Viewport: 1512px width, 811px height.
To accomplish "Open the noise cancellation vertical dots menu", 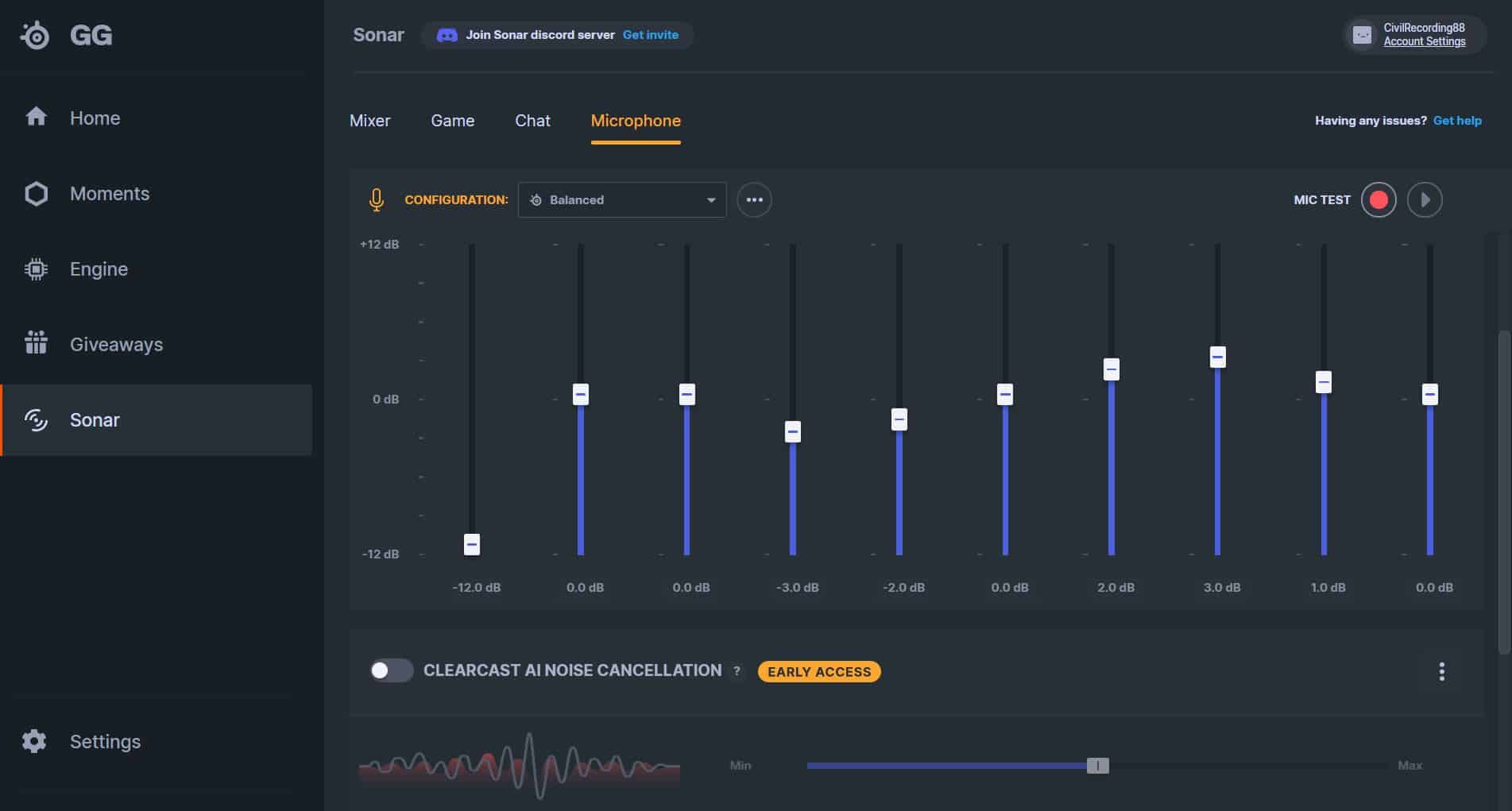I will coord(1441,671).
